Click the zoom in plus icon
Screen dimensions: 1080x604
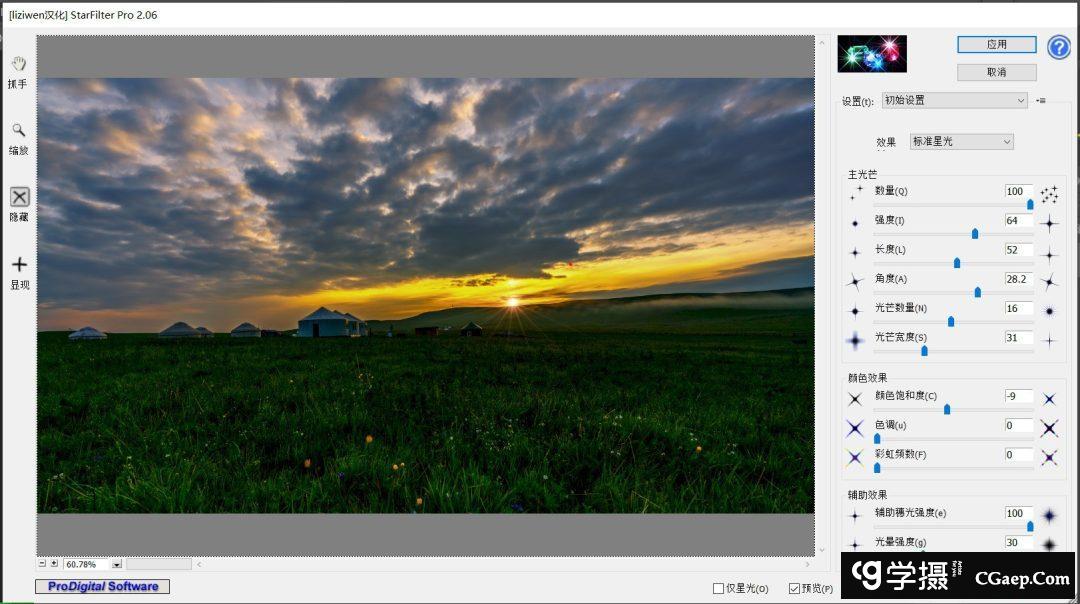click(x=54, y=564)
